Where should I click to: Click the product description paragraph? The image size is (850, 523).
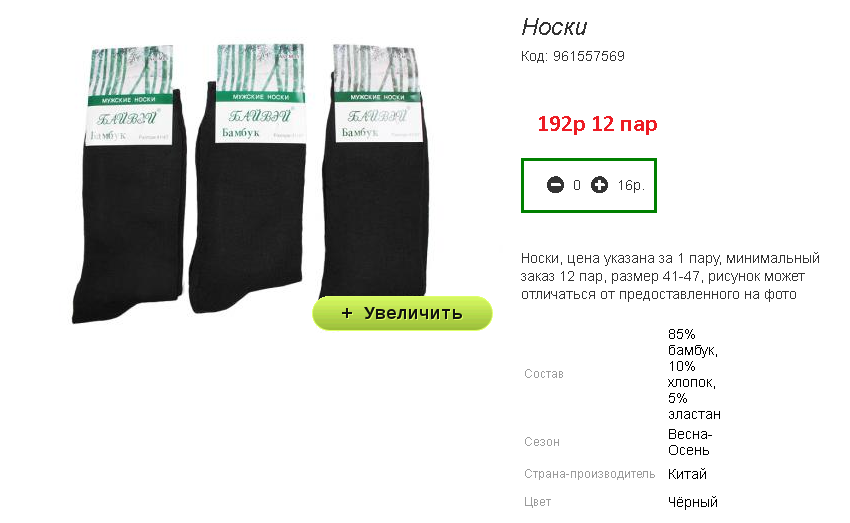(x=670, y=276)
